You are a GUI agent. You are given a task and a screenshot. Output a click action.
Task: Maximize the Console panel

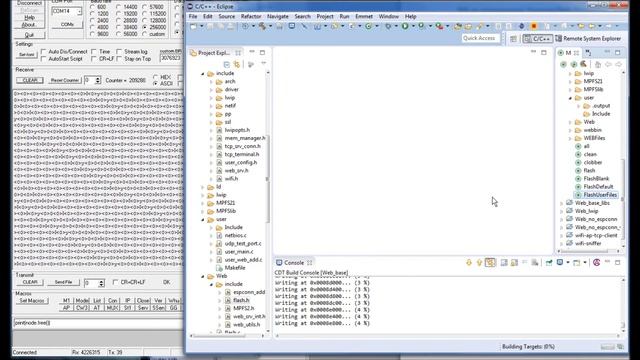coord(618,262)
